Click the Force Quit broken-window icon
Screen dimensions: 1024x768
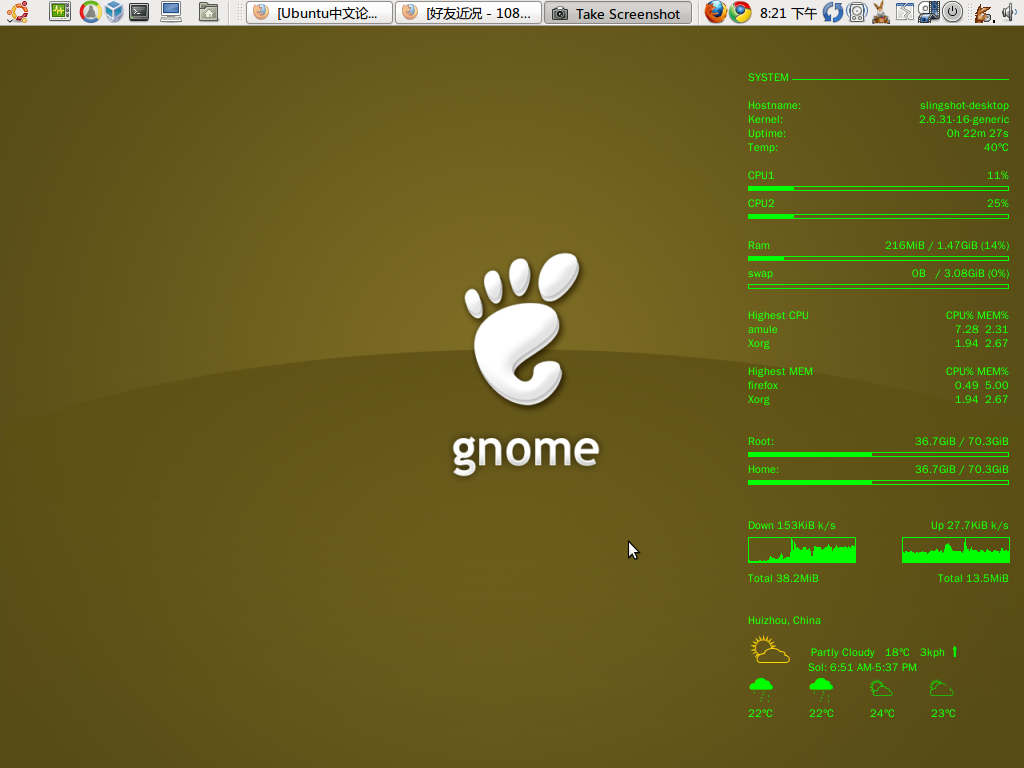pyautogui.click(x=904, y=12)
